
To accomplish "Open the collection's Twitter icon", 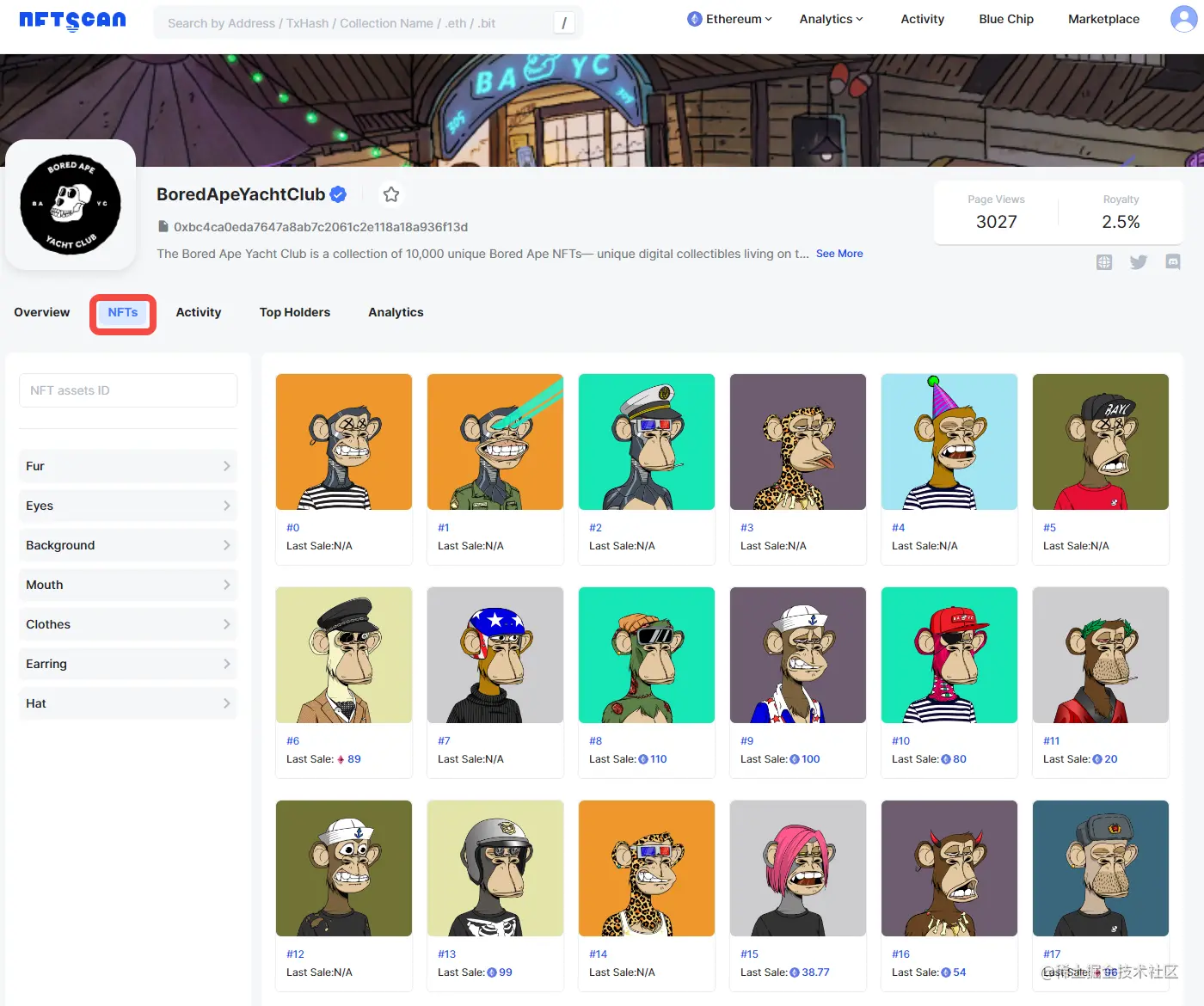I will point(1139,262).
